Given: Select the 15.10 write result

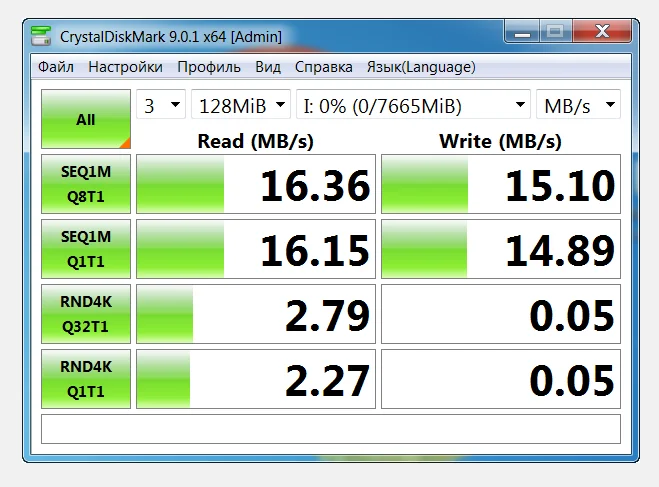Looking at the screenshot, I should 501,184.
